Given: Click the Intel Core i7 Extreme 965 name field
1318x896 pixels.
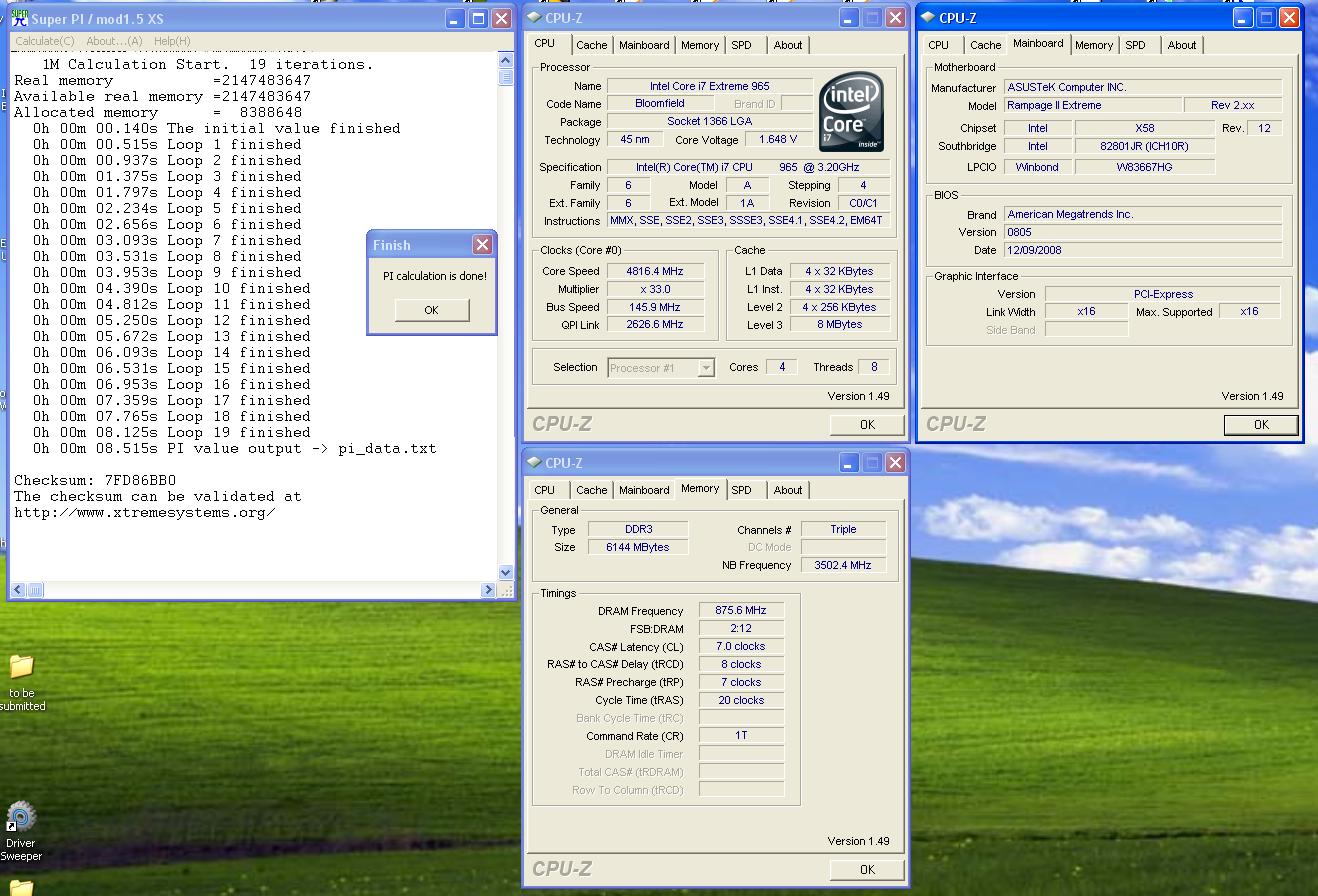Looking at the screenshot, I should (710, 86).
